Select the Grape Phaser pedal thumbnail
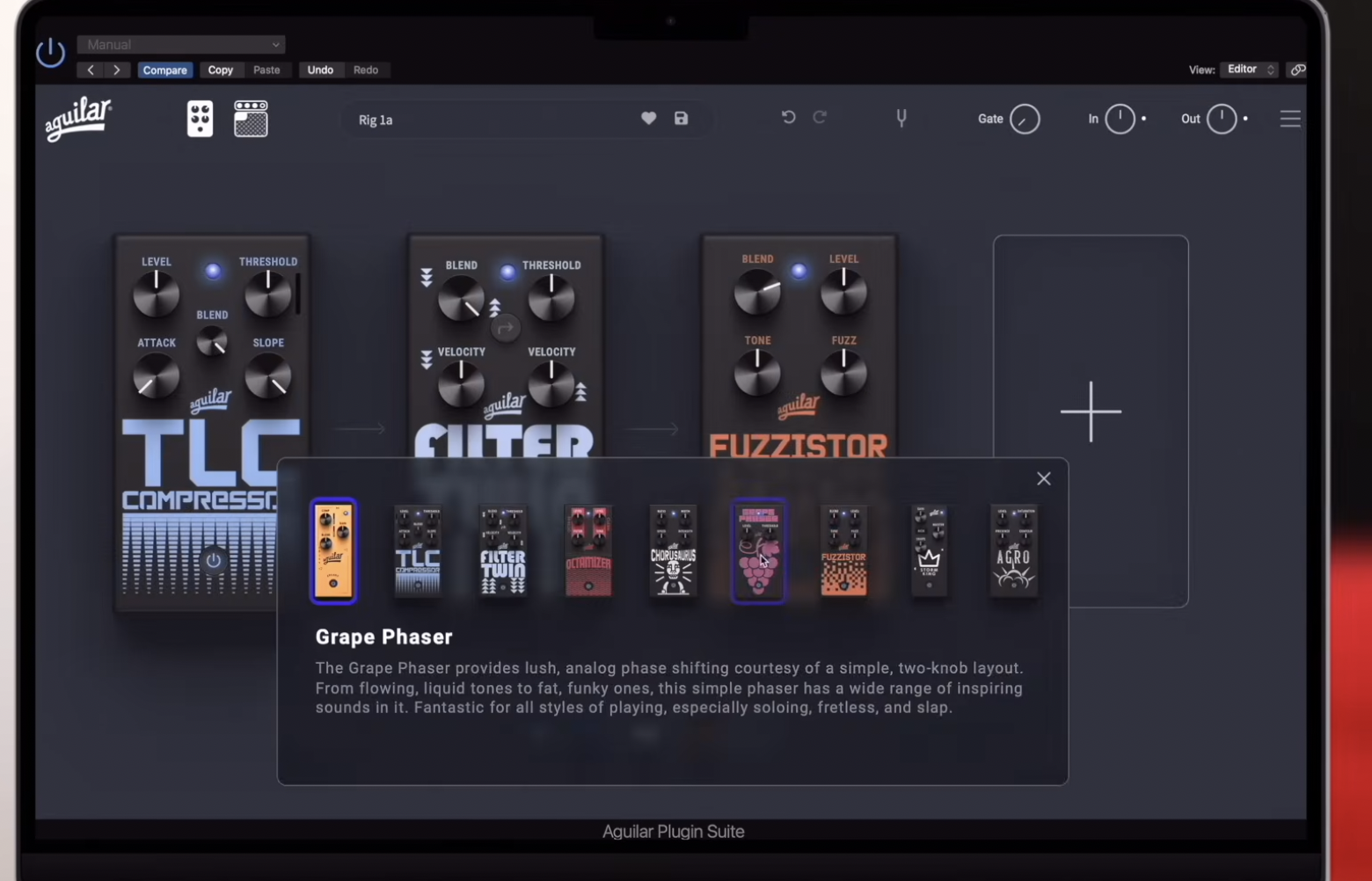The image size is (1372, 881). coord(758,550)
